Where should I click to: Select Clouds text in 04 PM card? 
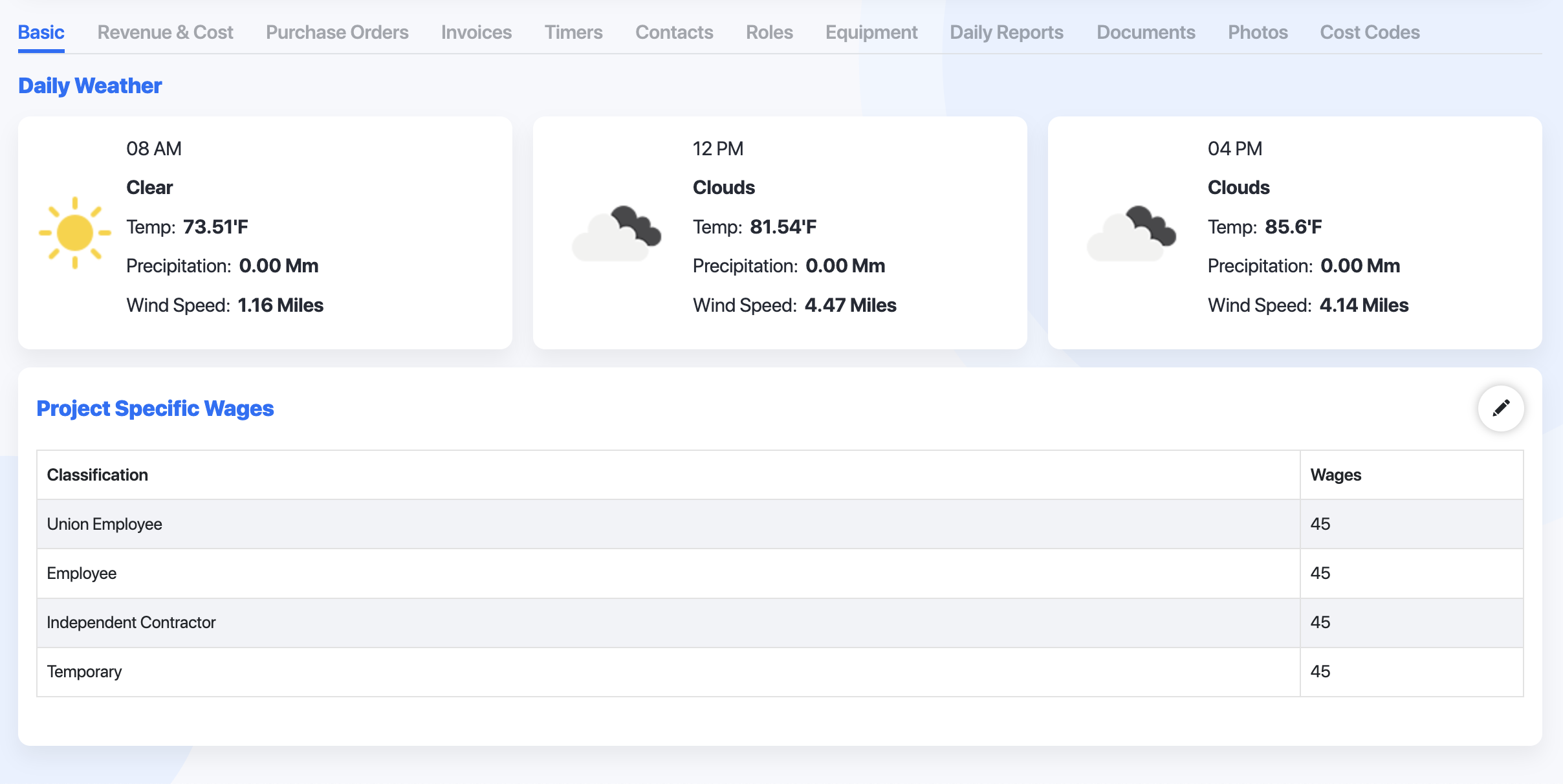(1239, 188)
